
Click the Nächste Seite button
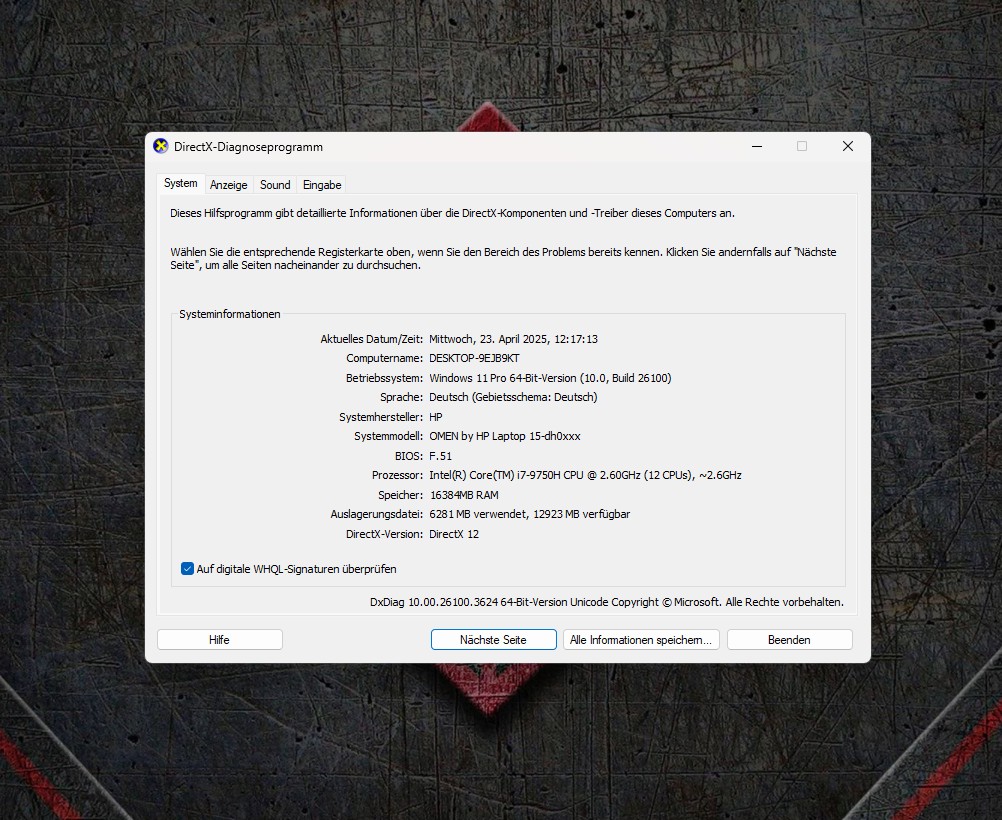(493, 640)
